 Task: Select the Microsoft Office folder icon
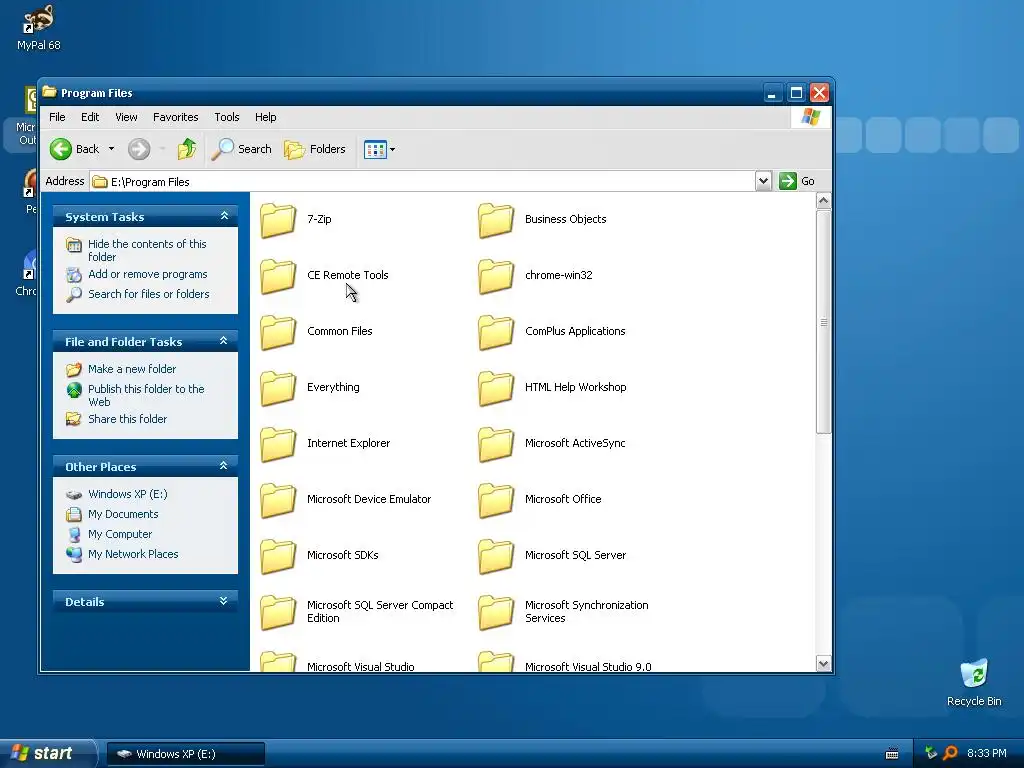496,500
